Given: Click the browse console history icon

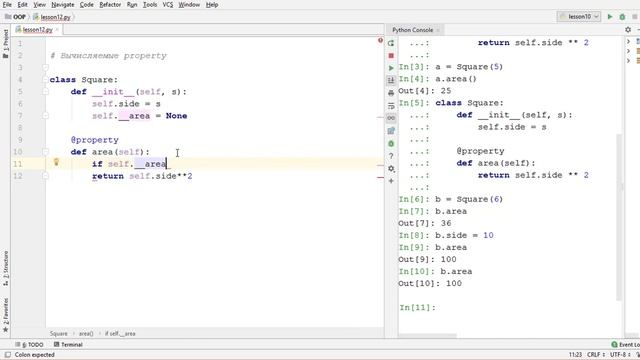Looking at the screenshot, I should click(x=391, y=131).
